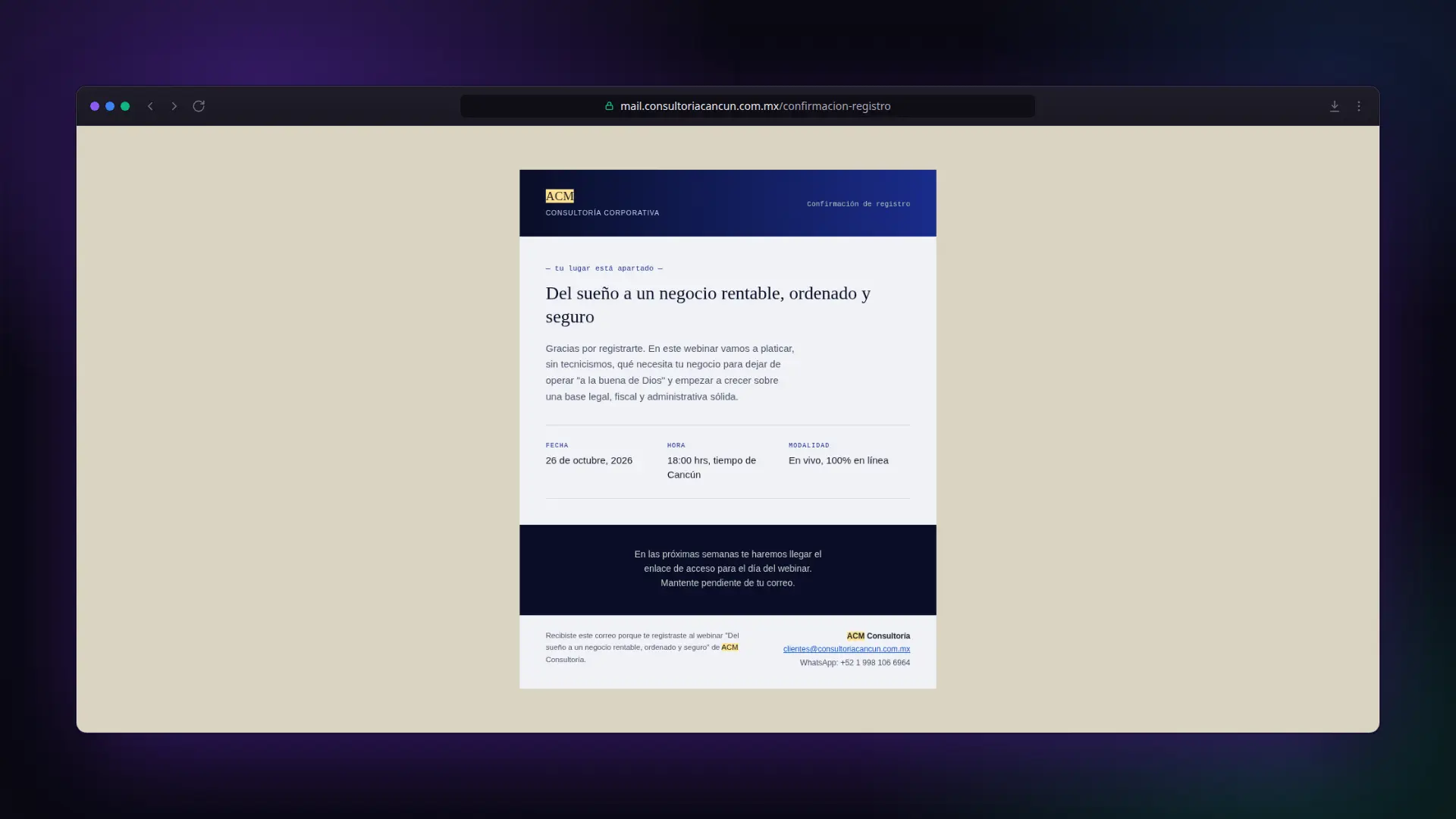
Task: Select the date '26 de octubre, 2026'
Action: pyautogui.click(x=589, y=460)
